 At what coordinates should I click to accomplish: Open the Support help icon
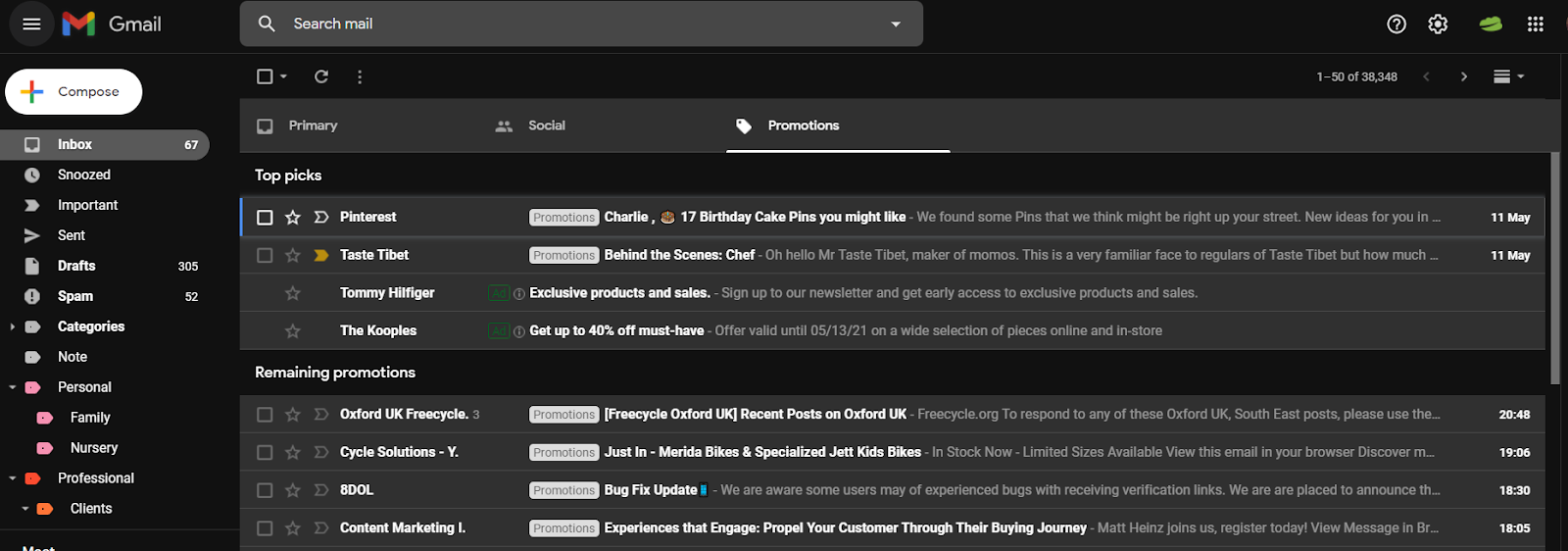1396,25
